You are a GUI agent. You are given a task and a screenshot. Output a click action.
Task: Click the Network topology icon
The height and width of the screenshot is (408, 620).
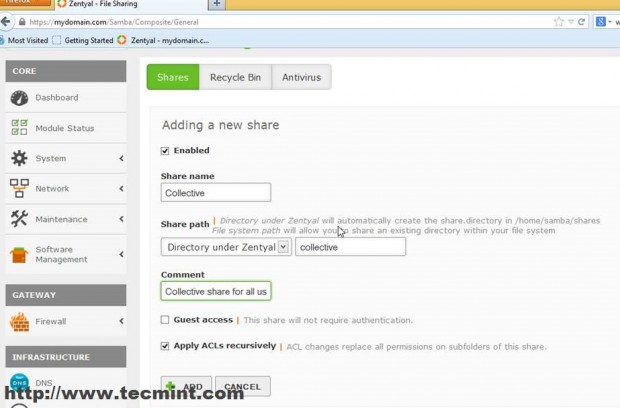(19, 188)
